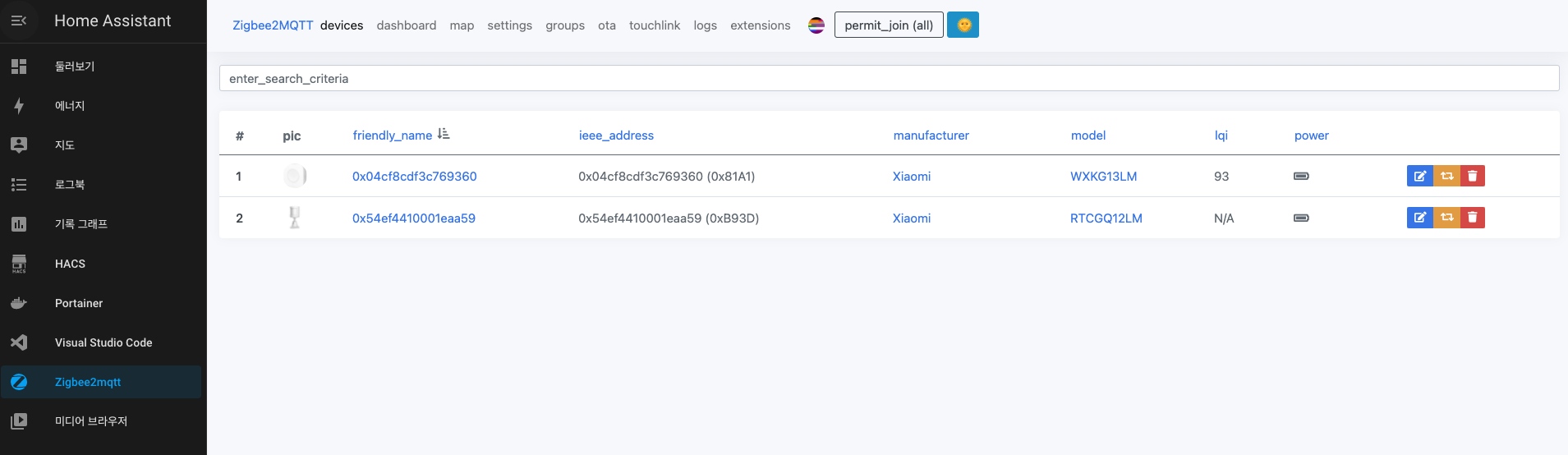Click the Home Assistant title text

[x=113, y=21]
